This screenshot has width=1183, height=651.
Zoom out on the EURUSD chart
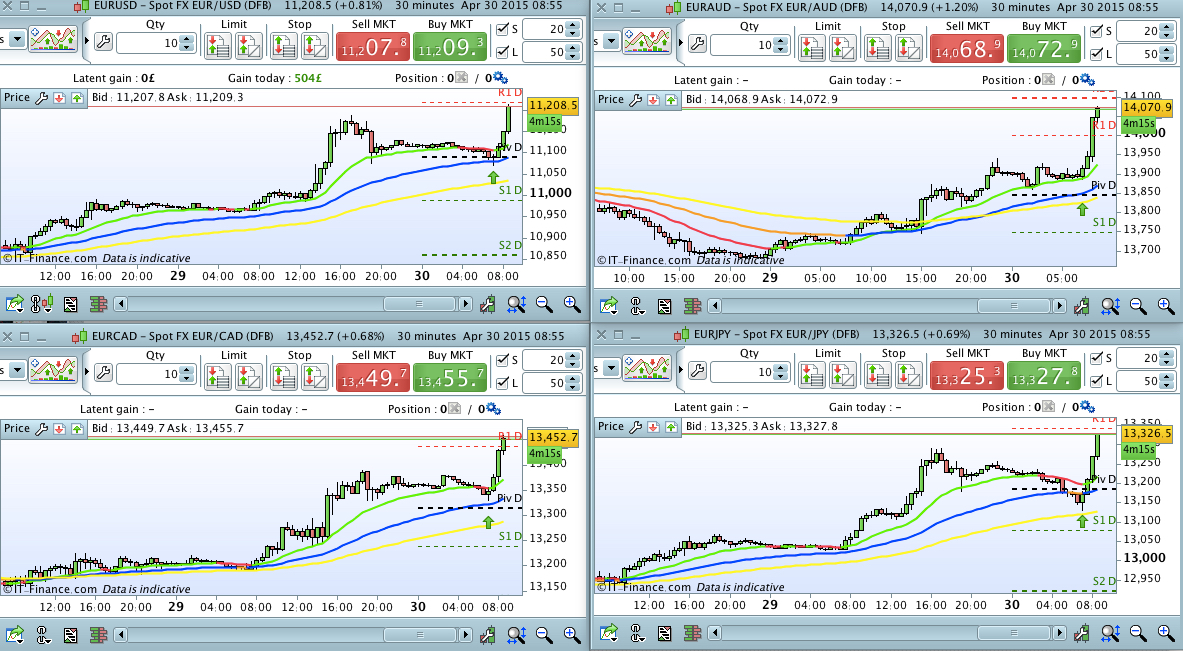(544, 304)
